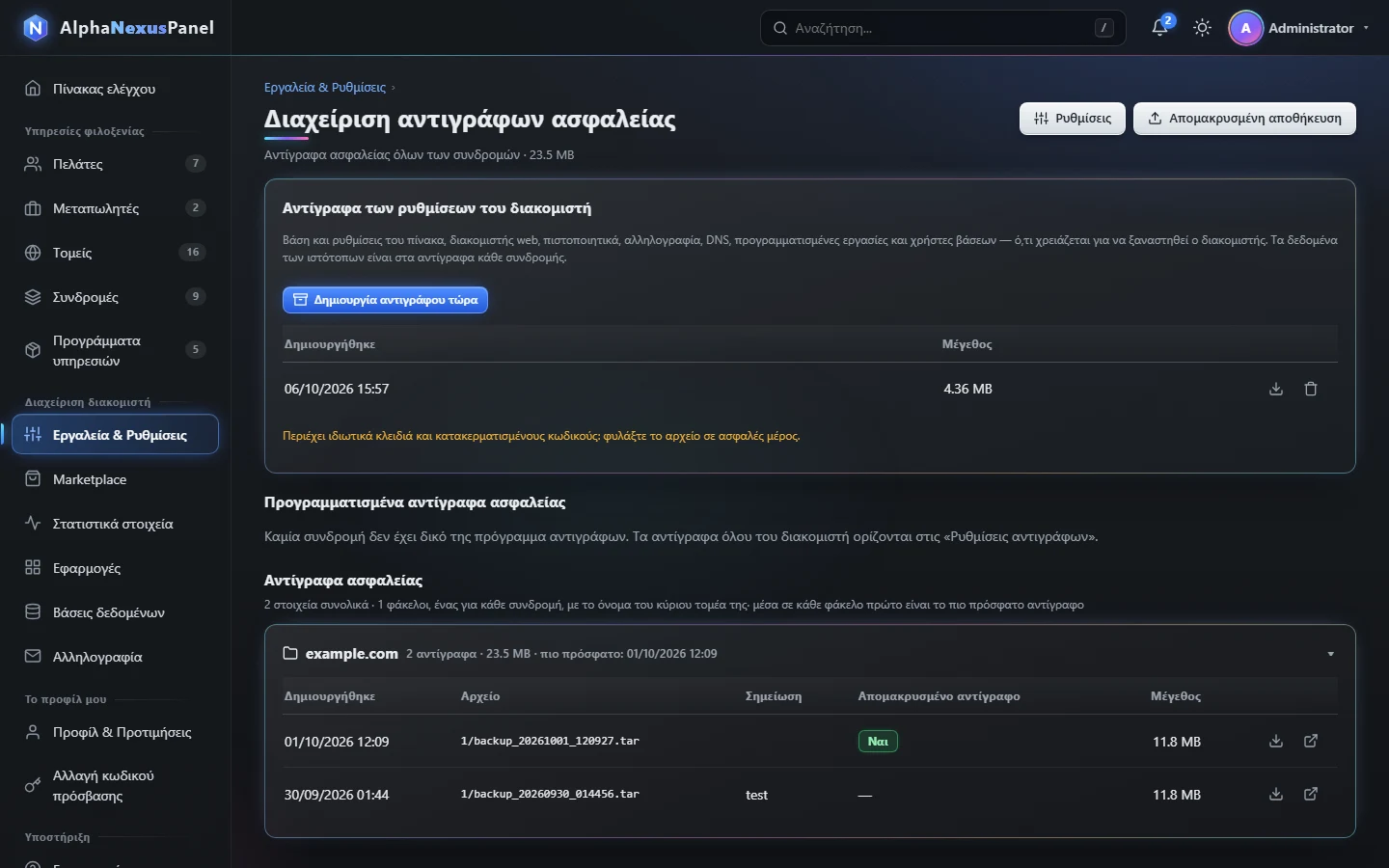Open the Administrator account menu

coord(1299,28)
